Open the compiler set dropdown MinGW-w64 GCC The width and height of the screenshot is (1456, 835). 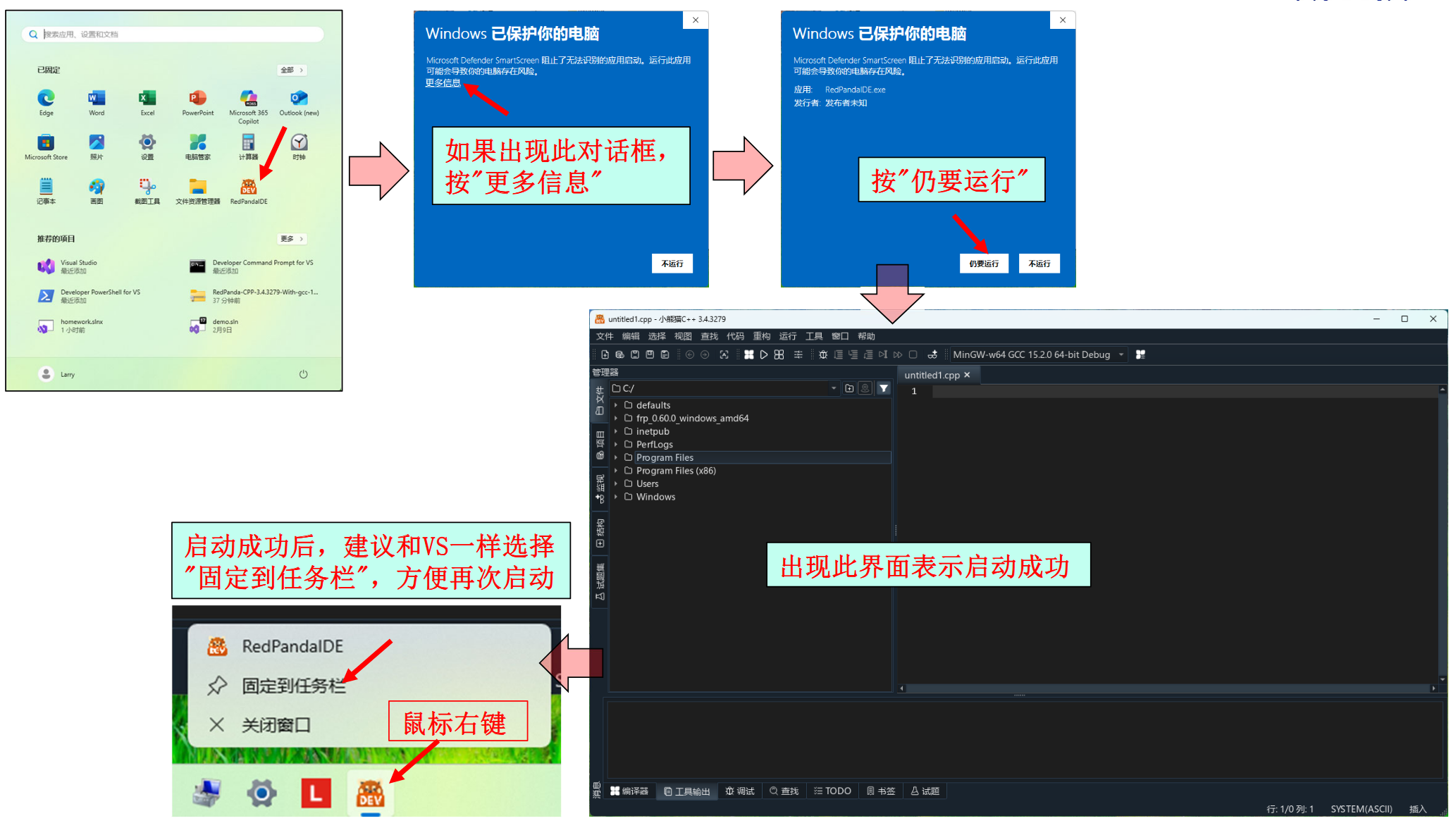click(x=1037, y=354)
